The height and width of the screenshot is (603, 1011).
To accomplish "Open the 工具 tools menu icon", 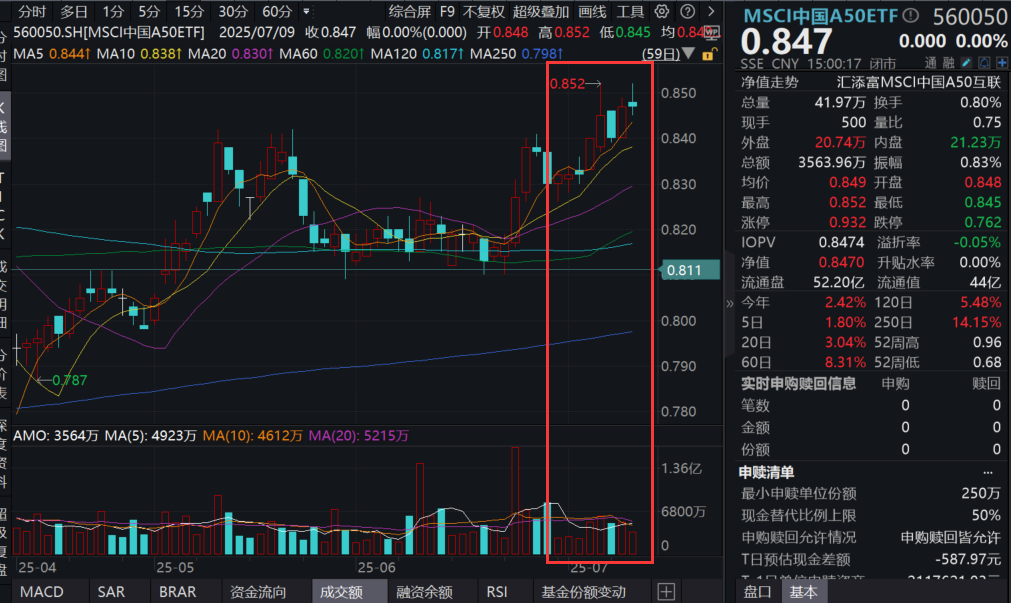I will point(633,12).
